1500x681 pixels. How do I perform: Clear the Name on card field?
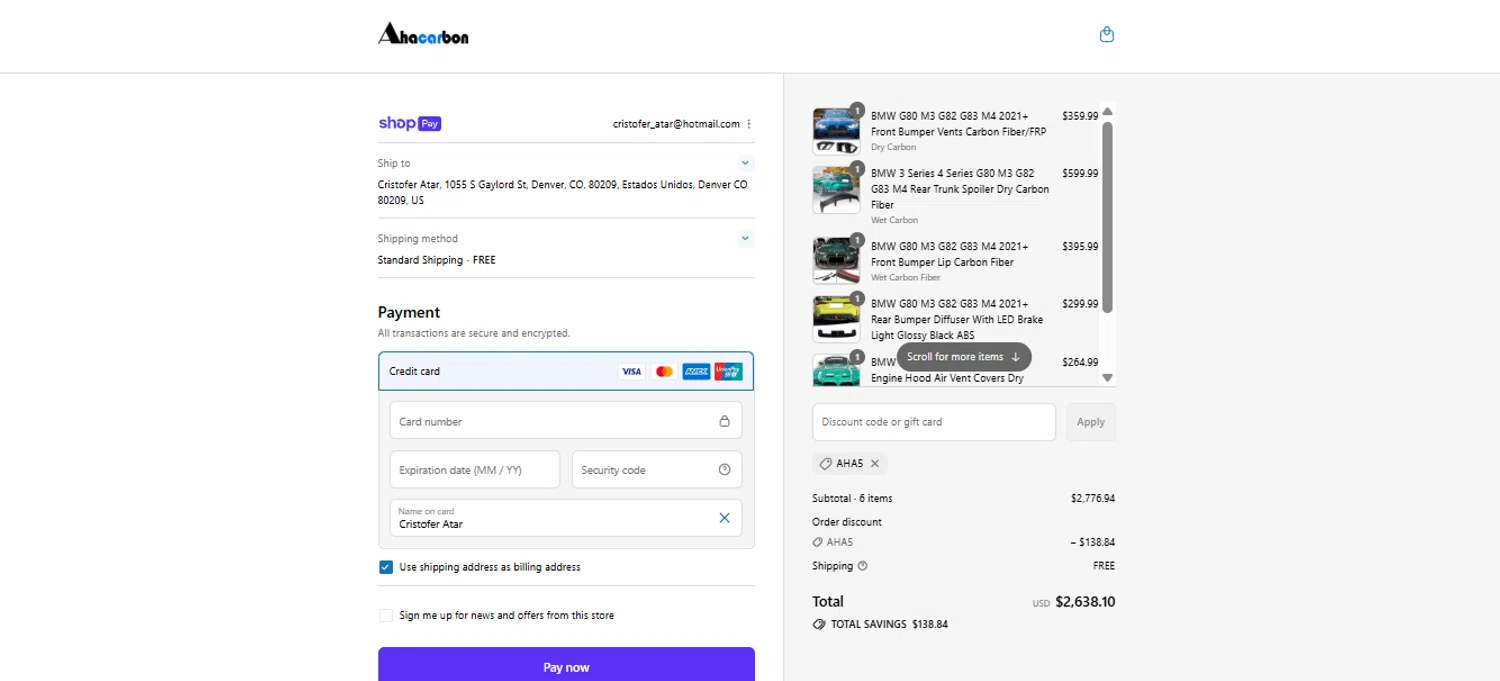[724, 518]
